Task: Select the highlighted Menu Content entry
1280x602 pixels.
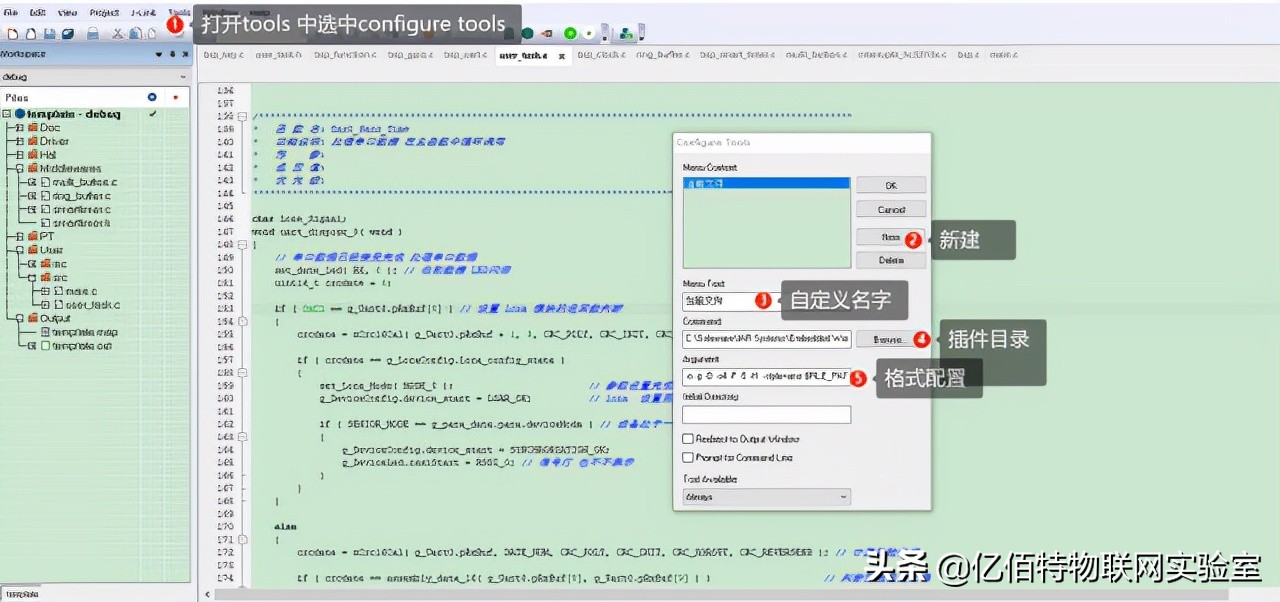Action: (x=767, y=184)
